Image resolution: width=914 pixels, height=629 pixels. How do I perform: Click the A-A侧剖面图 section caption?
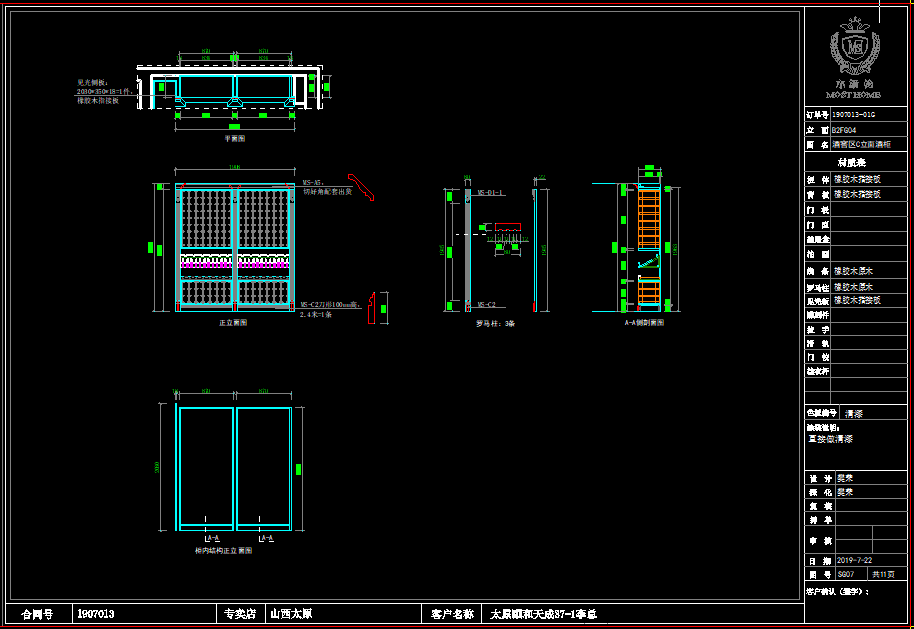coord(644,323)
